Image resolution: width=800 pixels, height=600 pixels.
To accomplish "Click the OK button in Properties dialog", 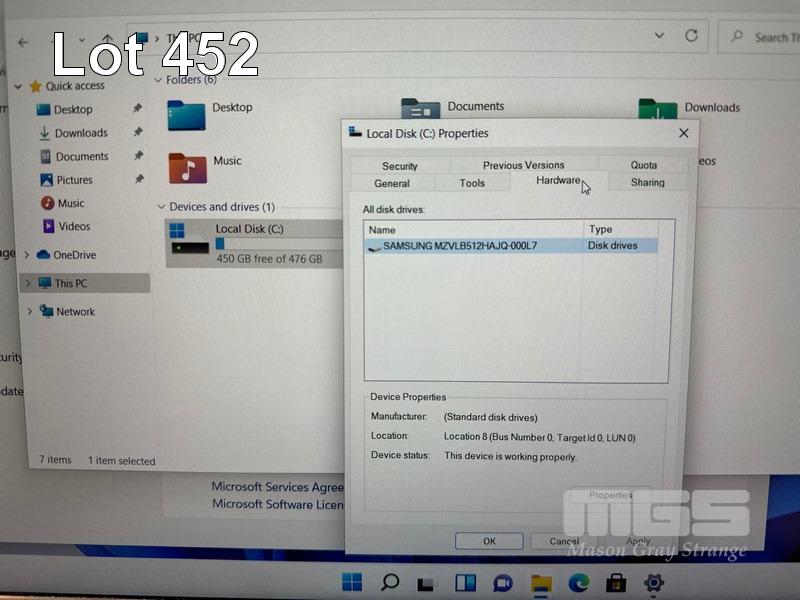I will coord(489,541).
